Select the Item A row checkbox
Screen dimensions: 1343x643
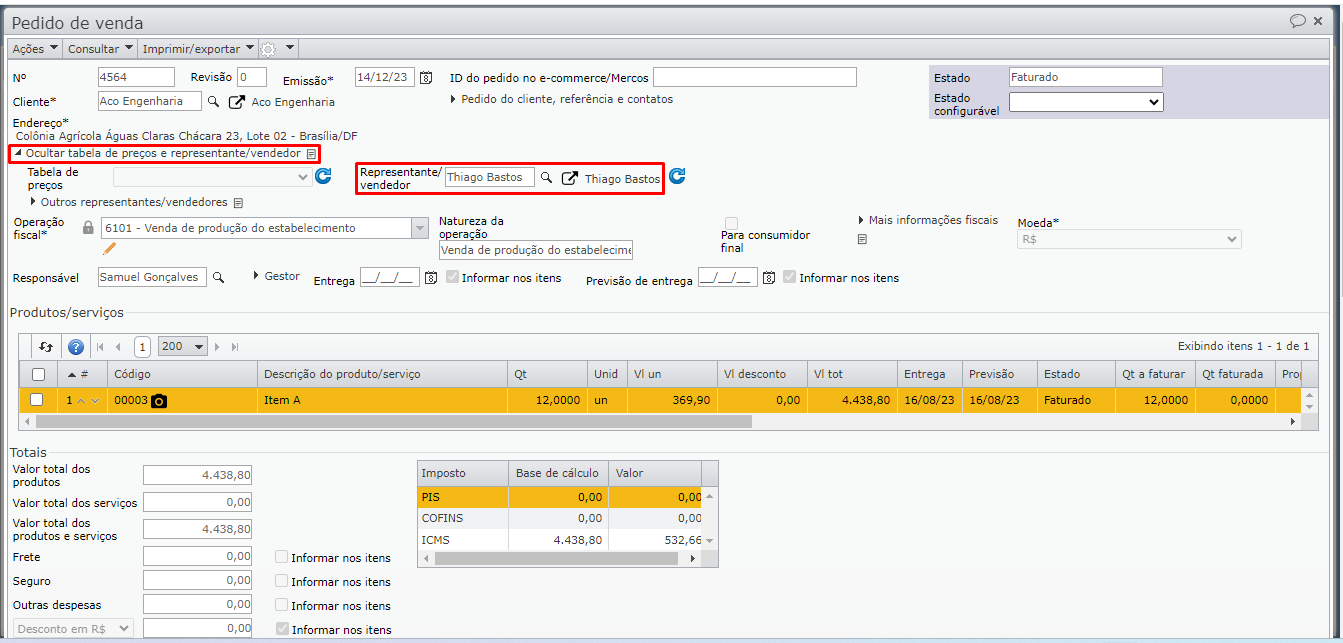coord(37,400)
